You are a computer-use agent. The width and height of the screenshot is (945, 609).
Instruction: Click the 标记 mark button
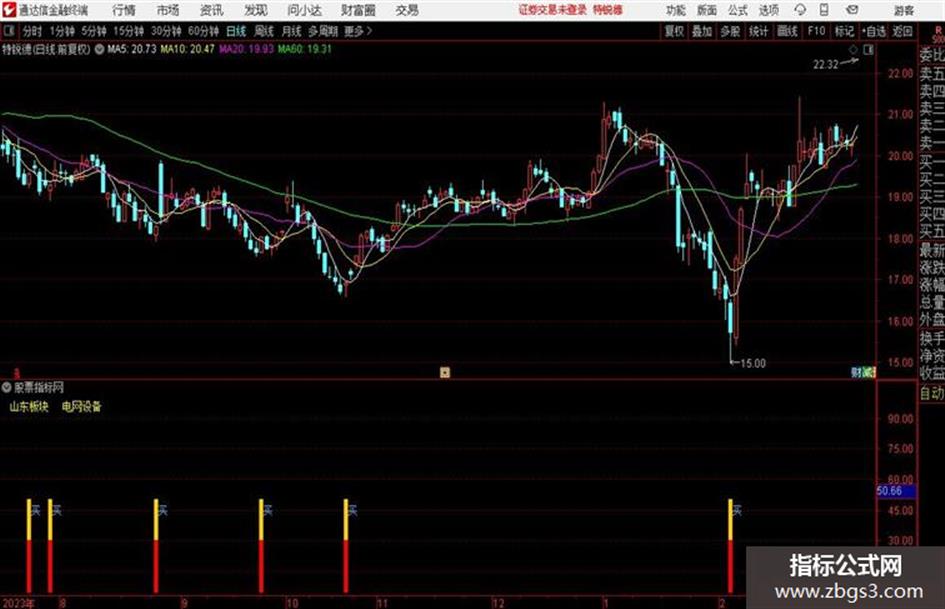point(844,31)
